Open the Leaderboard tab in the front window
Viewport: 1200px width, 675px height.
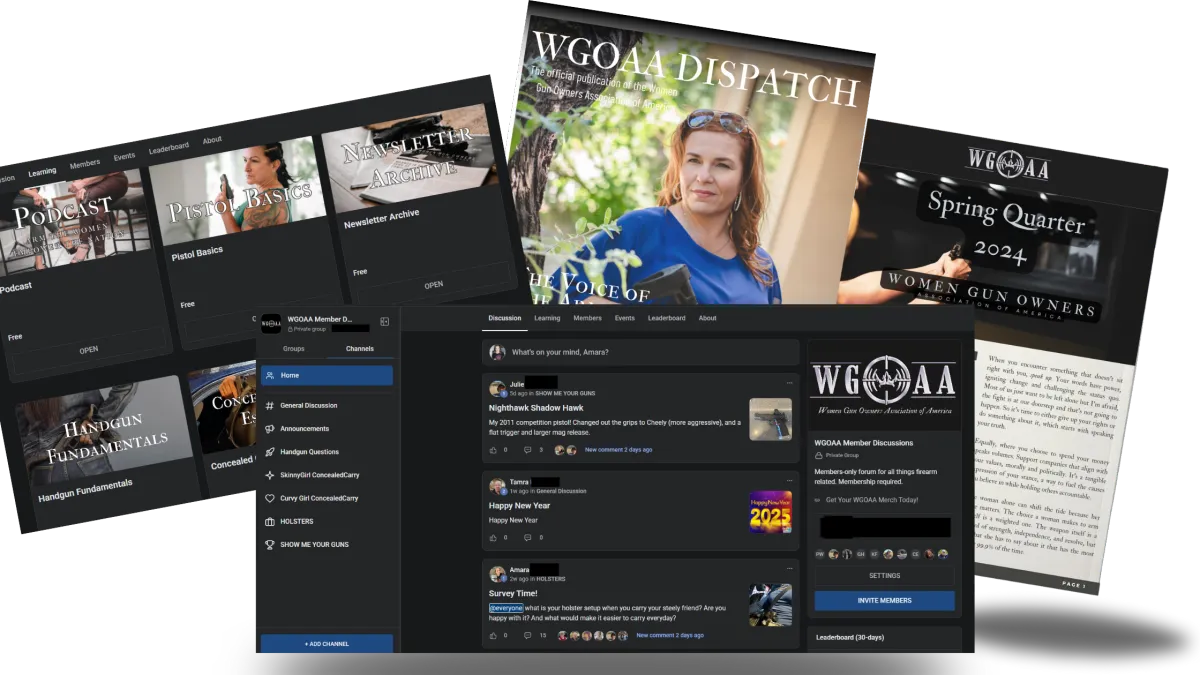click(667, 318)
